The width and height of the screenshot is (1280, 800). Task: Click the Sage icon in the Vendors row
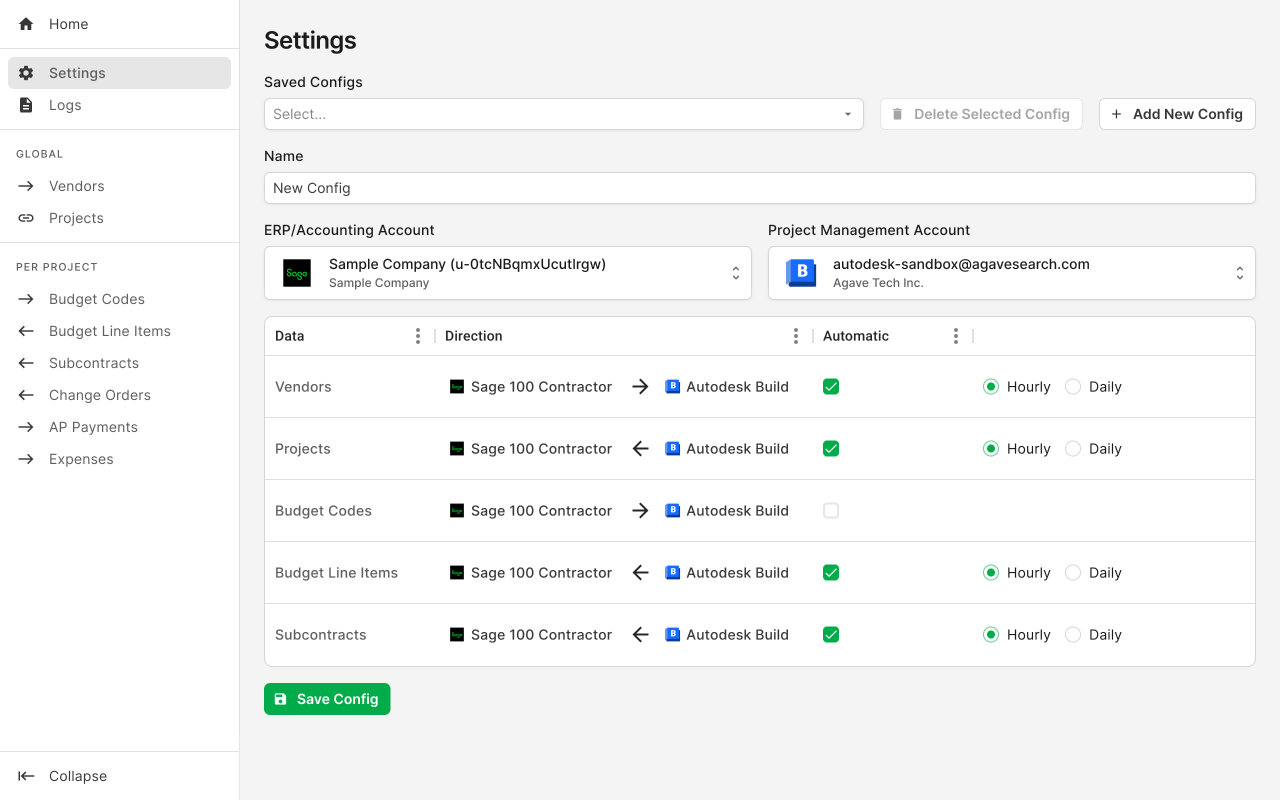[x=457, y=387]
